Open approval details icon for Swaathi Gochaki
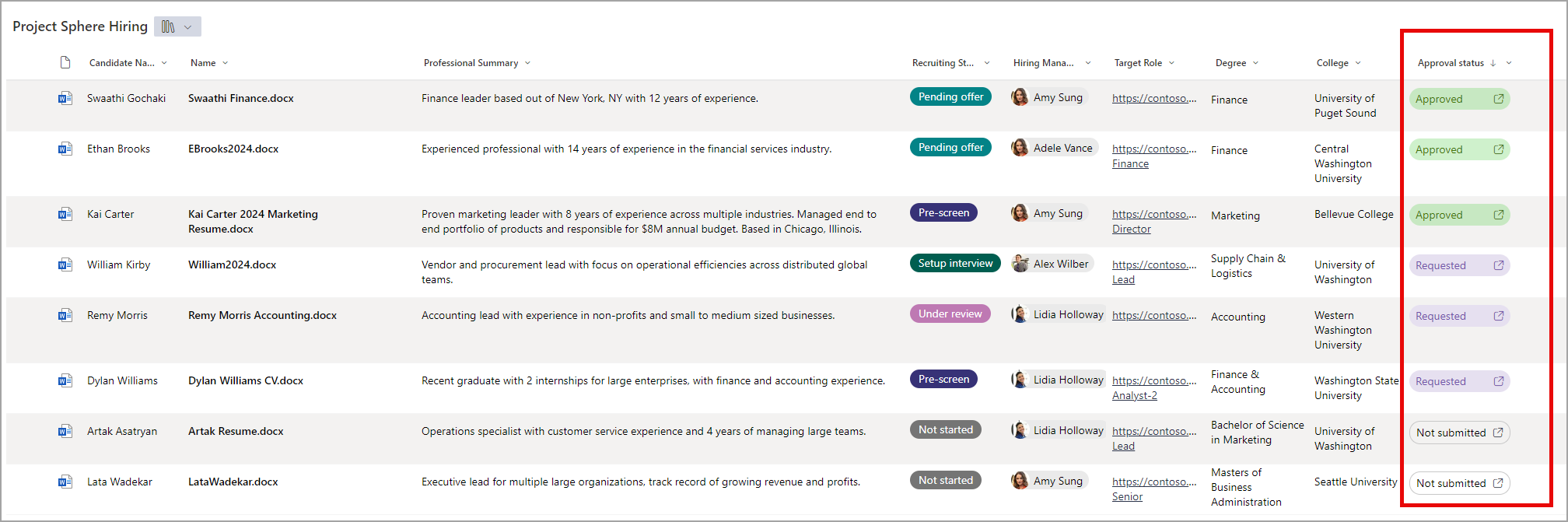Image resolution: width=1568 pixels, height=522 pixels. pos(1498,99)
